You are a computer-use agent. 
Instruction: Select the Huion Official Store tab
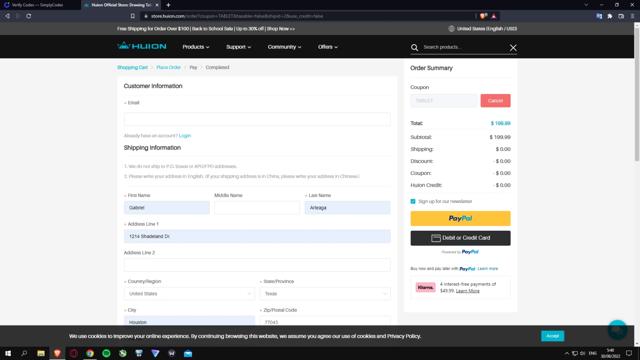pyautogui.click(x=121, y=5)
